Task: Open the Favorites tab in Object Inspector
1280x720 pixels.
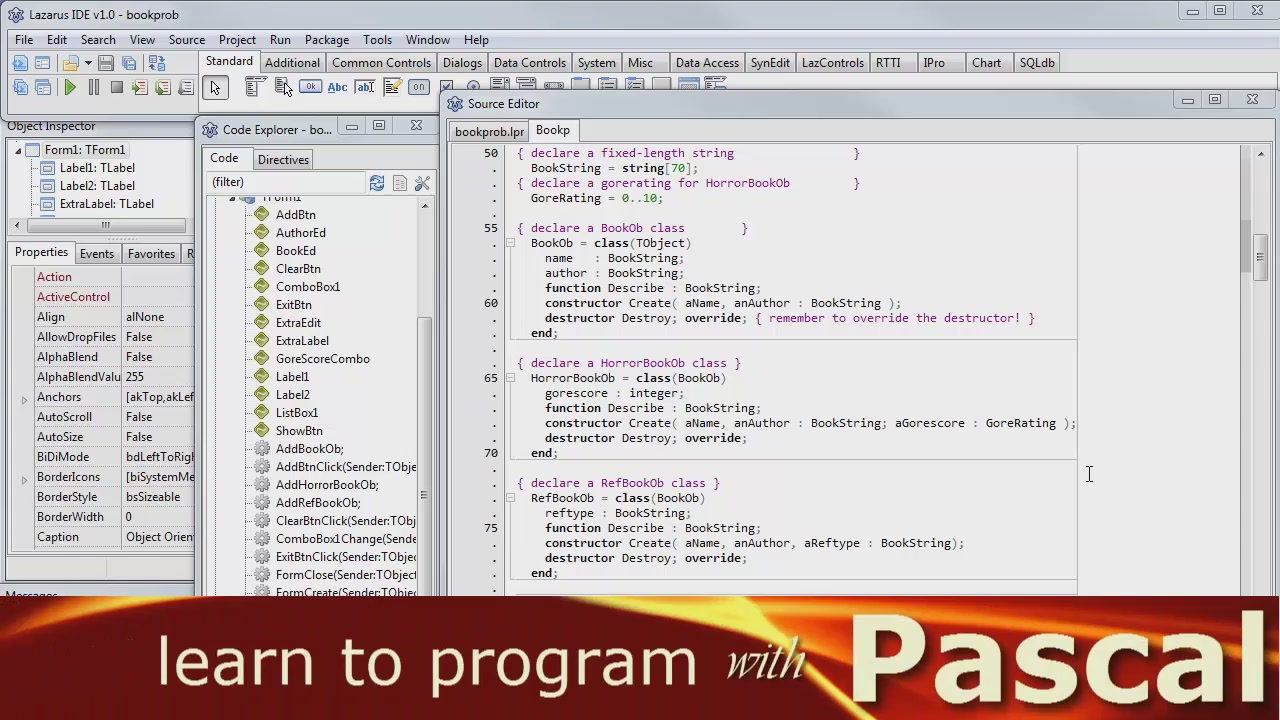Action: point(151,254)
